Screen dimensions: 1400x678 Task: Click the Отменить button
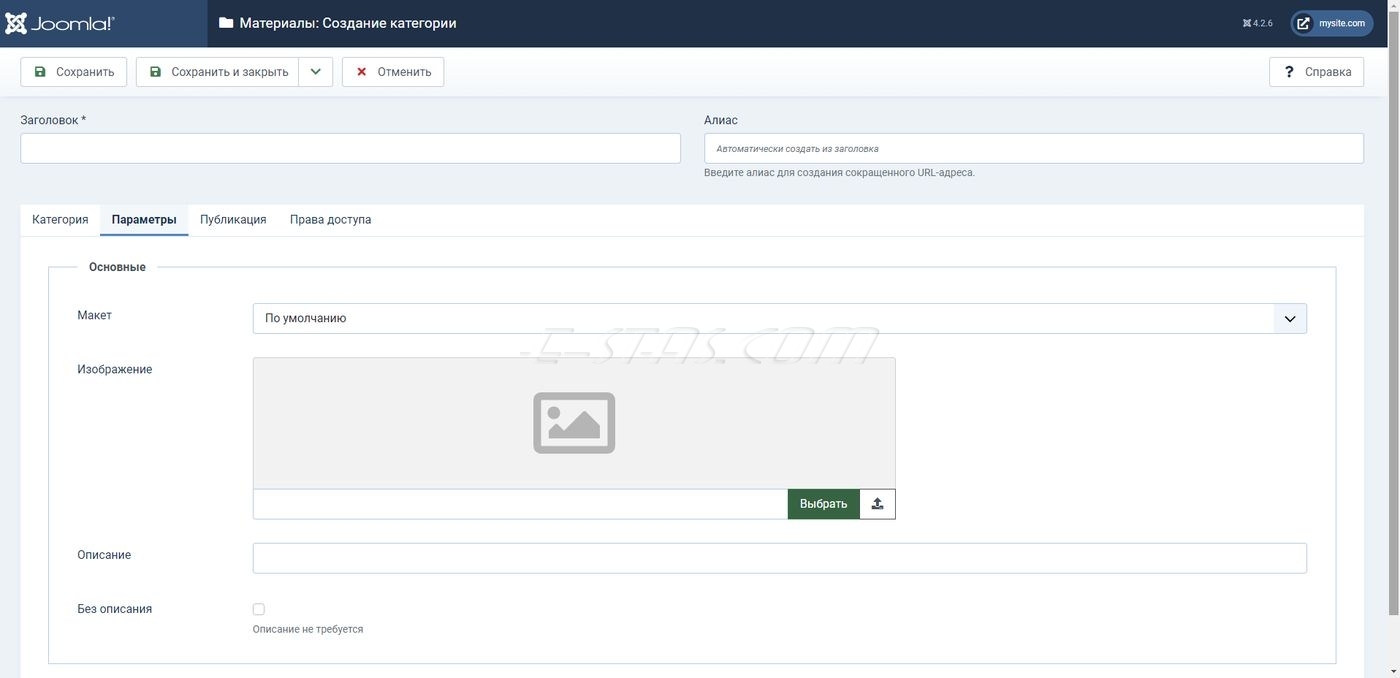393,72
